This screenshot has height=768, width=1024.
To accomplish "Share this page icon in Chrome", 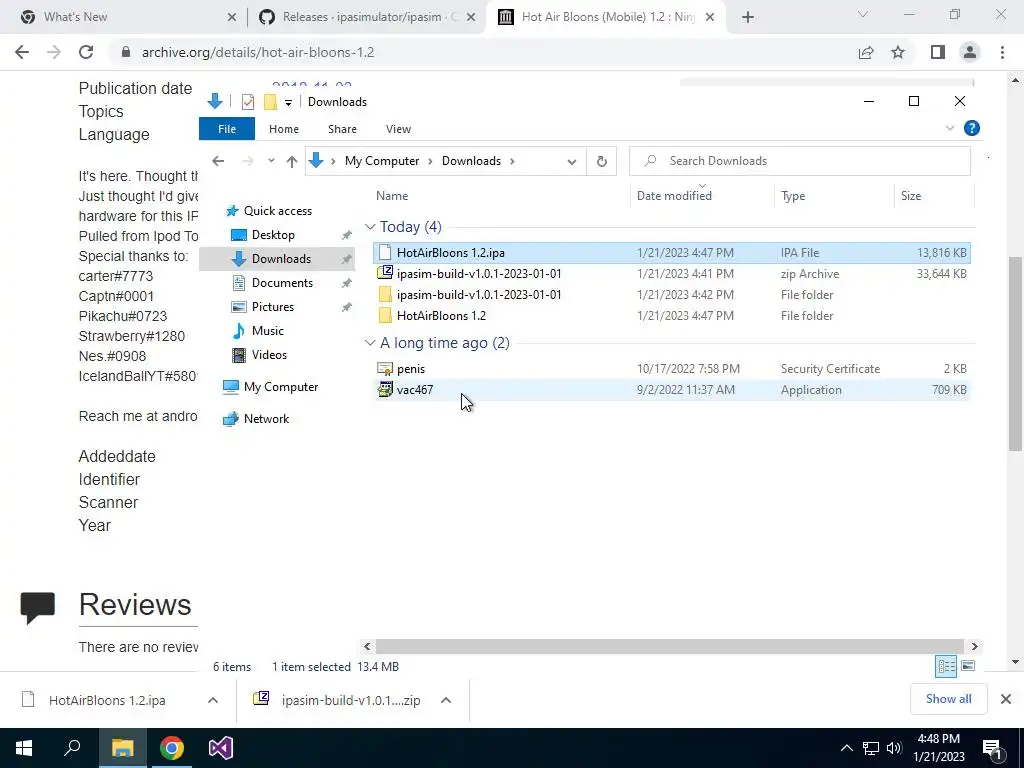I will (866, 52).
